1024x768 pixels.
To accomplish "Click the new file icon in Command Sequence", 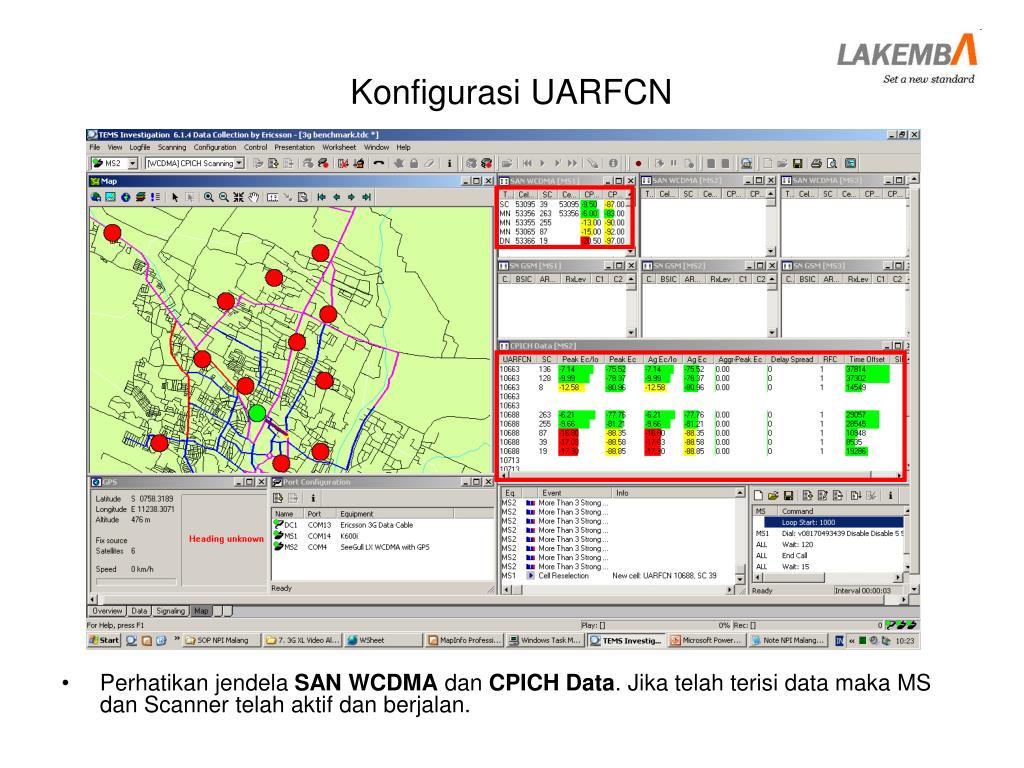I will [x=758, y=496].
